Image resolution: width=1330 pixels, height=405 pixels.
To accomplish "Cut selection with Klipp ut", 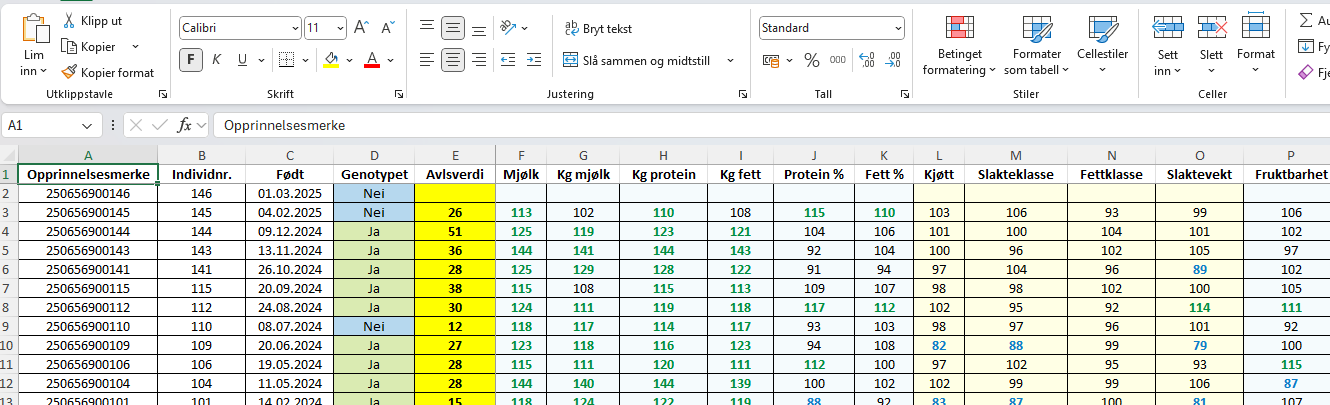I will pyautogui.click(x=92, y=20).
